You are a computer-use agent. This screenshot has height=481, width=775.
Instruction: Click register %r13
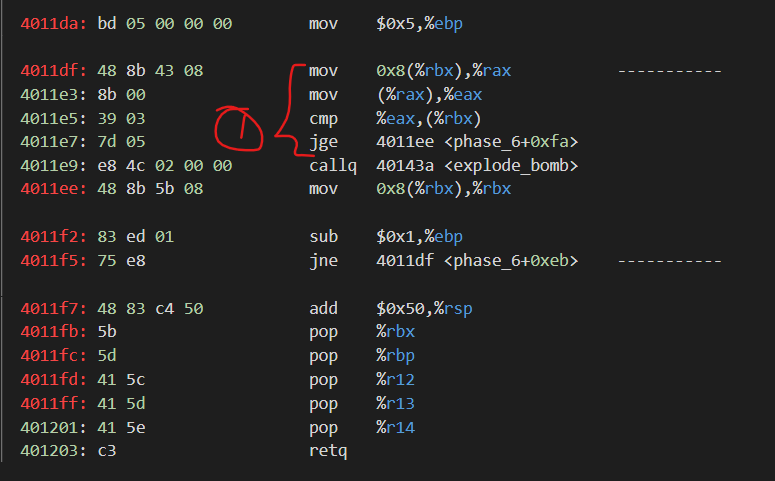(395, 403)
